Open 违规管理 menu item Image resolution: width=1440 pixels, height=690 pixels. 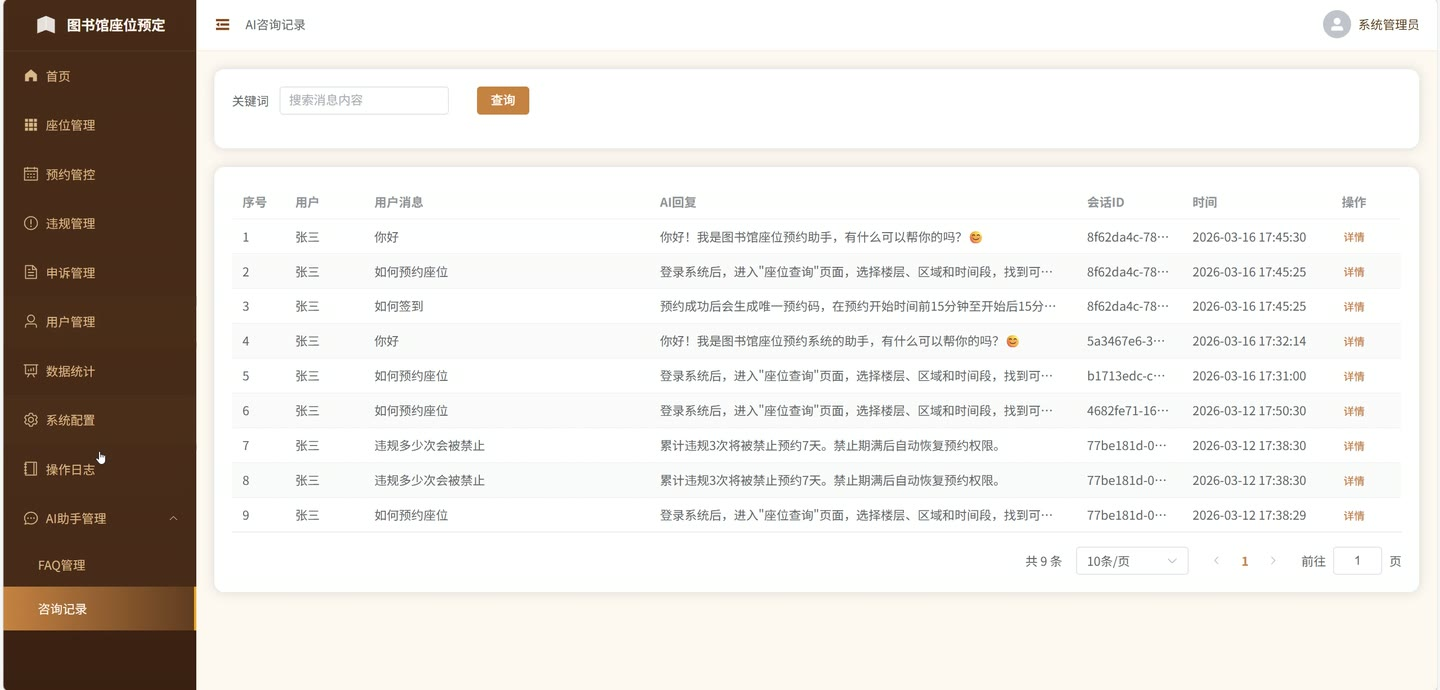click(98, 223)
